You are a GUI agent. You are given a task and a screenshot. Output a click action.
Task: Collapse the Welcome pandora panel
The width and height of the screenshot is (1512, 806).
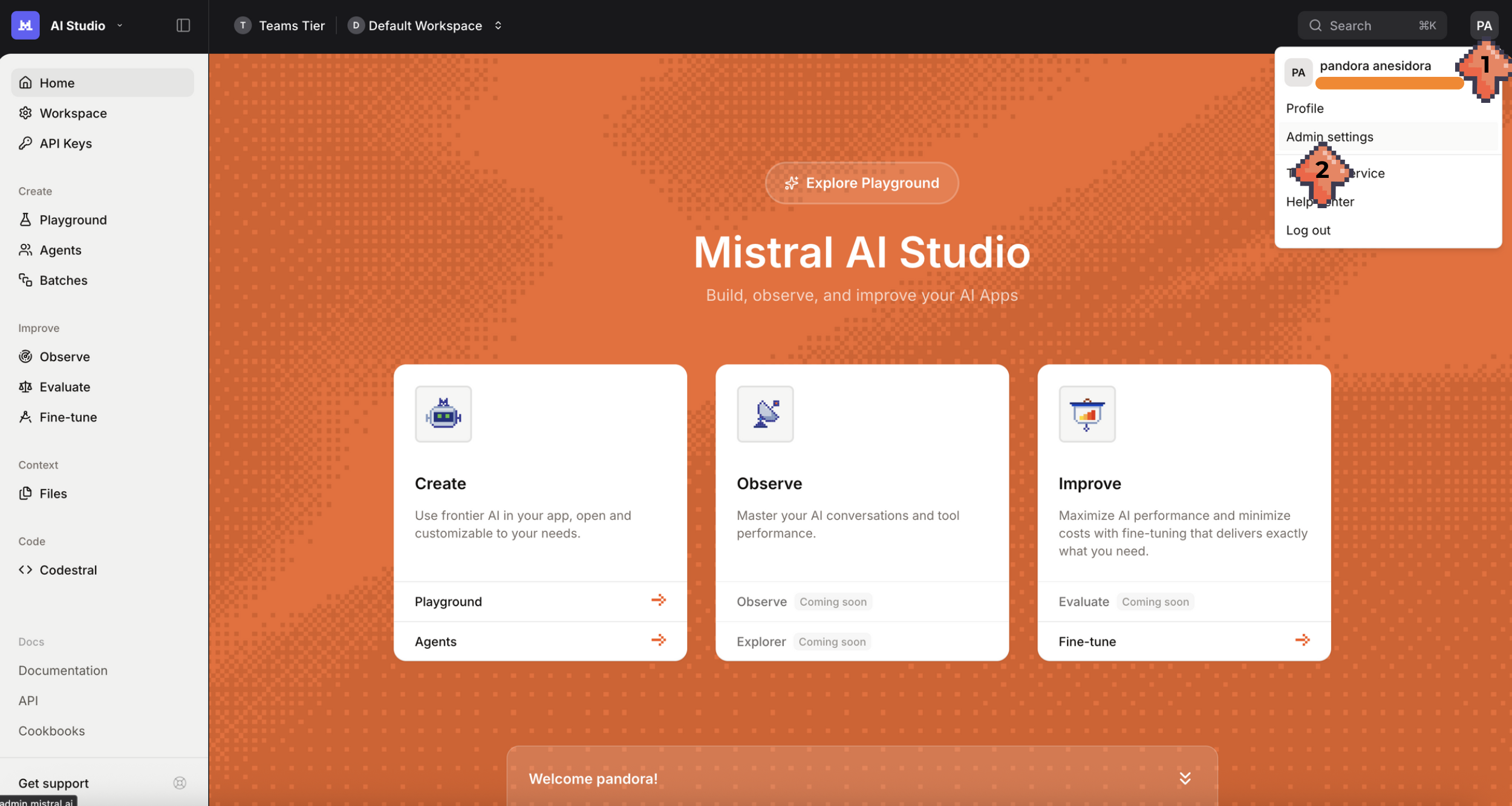[1184, 778]
